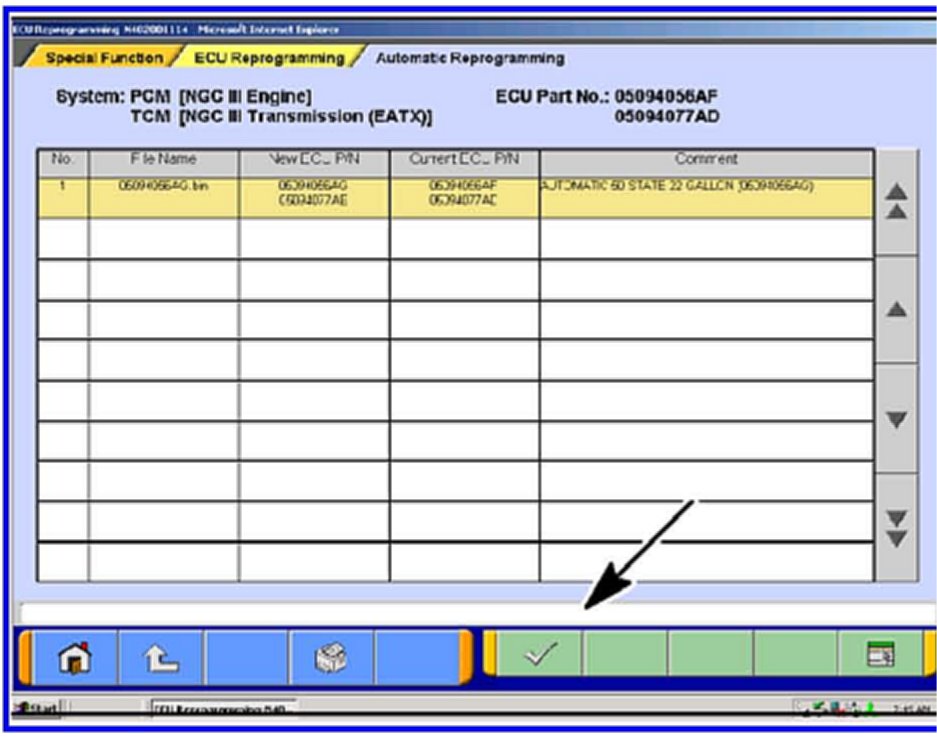Click the ECU Reprogramming taskbar window button

[x=222, y=709]
